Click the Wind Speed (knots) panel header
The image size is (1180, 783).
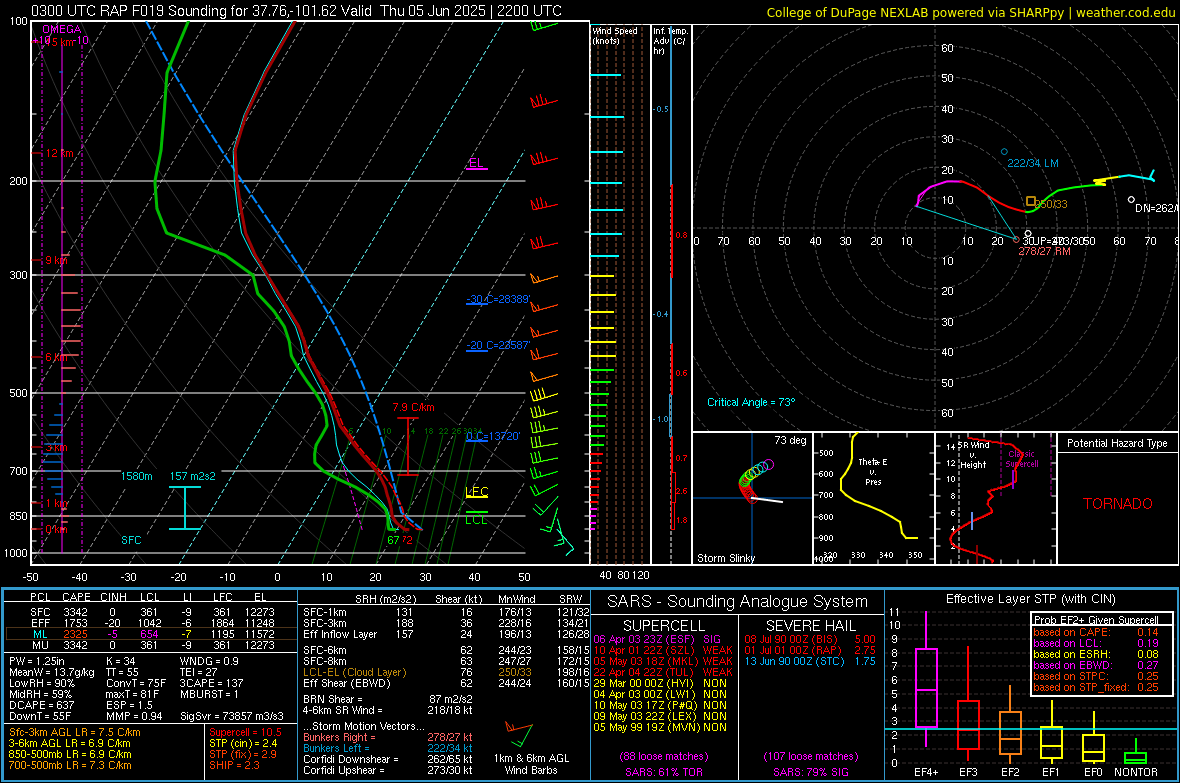(614, 35)
